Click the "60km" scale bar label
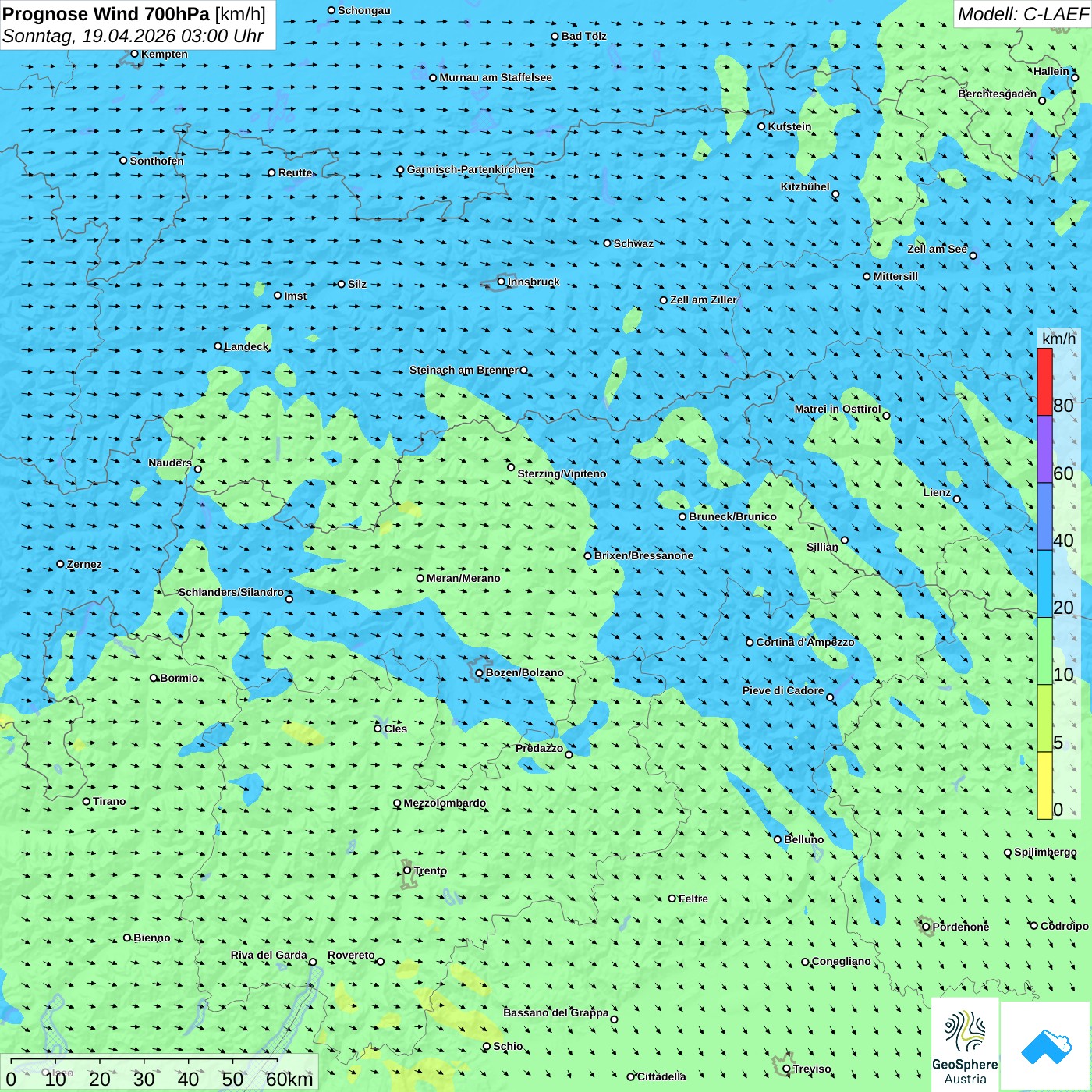 point(289,1079)
